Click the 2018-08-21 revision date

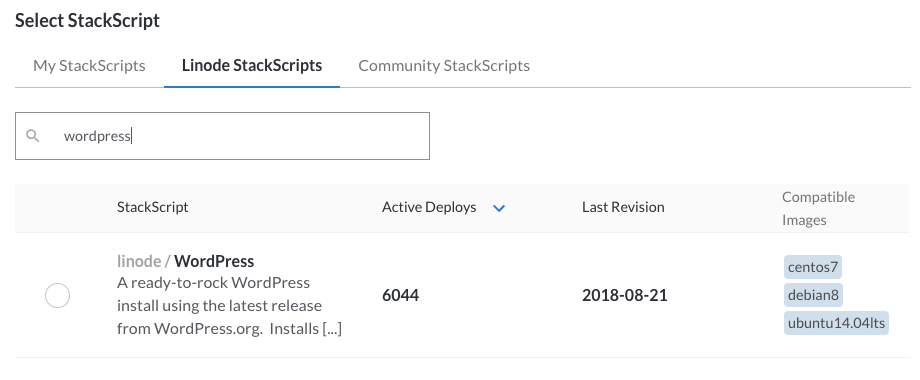coord(625,295)
